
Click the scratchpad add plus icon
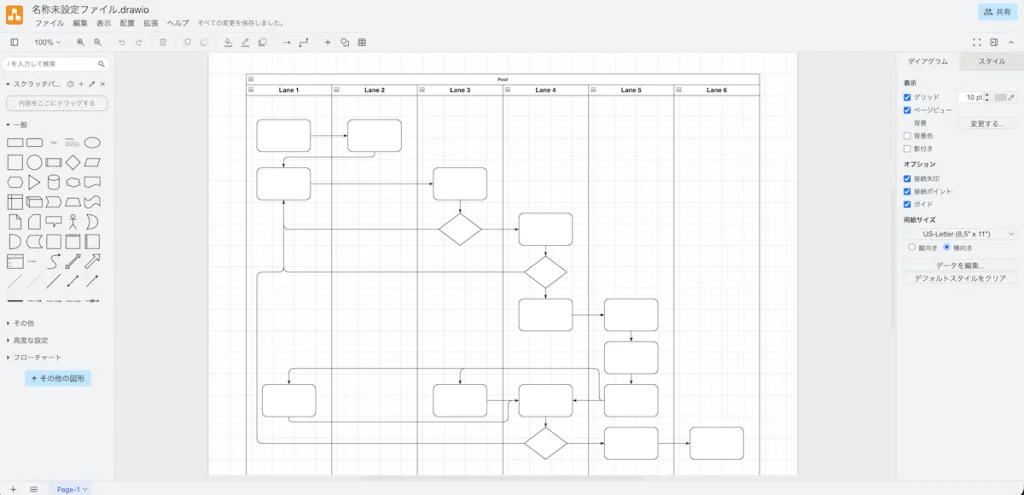pos(81,84)
